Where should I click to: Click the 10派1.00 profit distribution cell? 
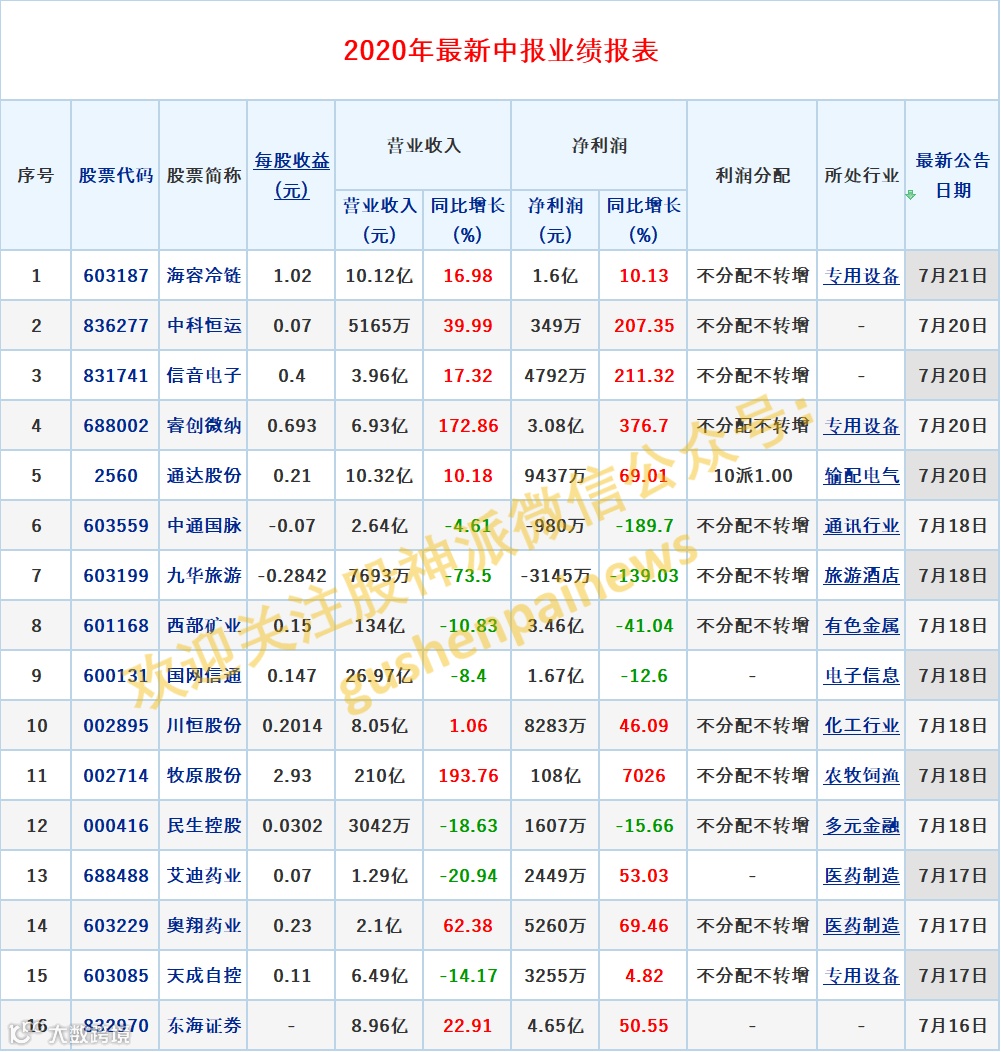[x=752, y=476]
